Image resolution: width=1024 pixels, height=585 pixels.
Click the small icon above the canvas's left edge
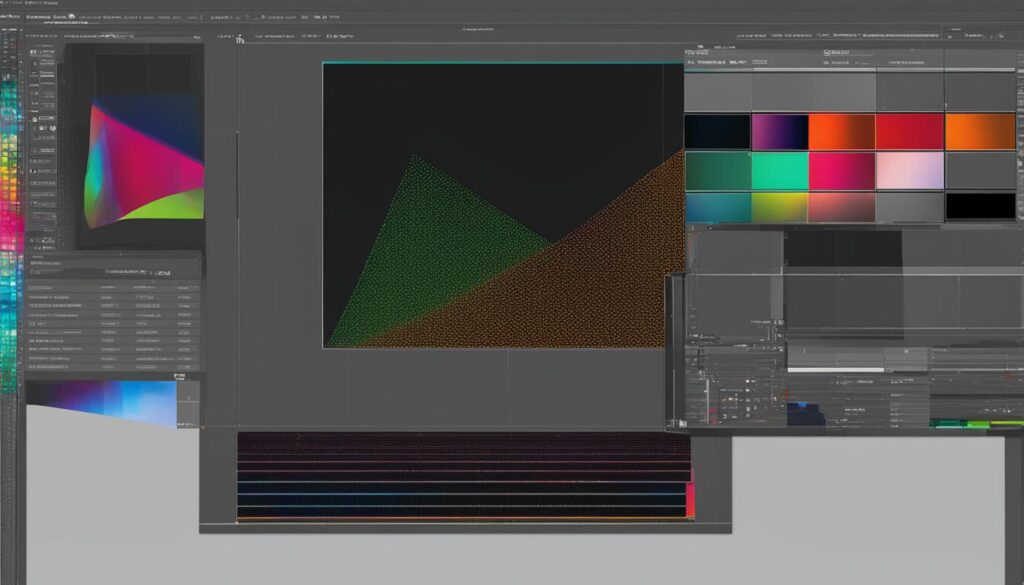click(240, 40)
